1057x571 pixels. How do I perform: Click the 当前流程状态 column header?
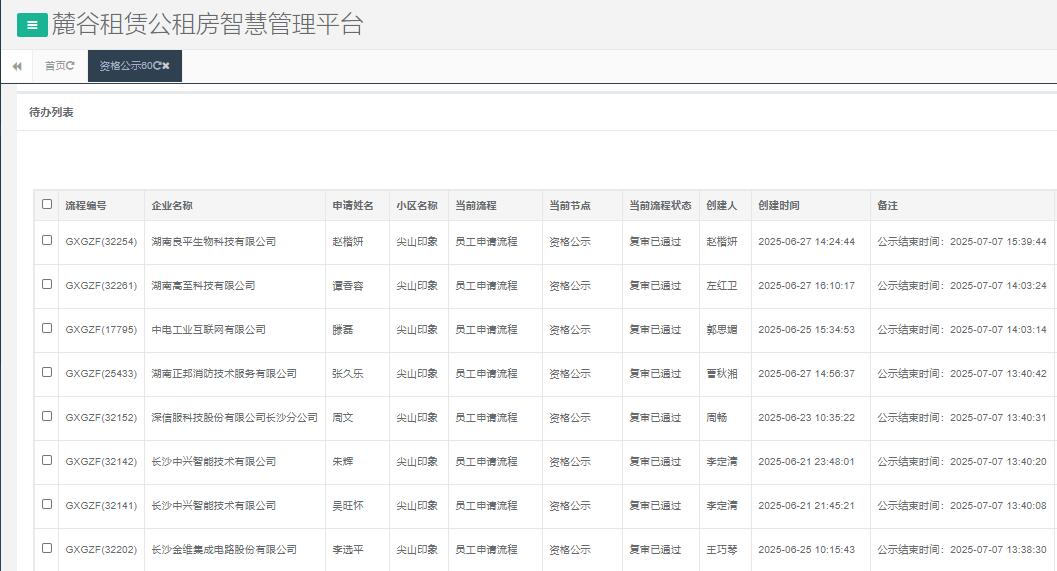660,206
